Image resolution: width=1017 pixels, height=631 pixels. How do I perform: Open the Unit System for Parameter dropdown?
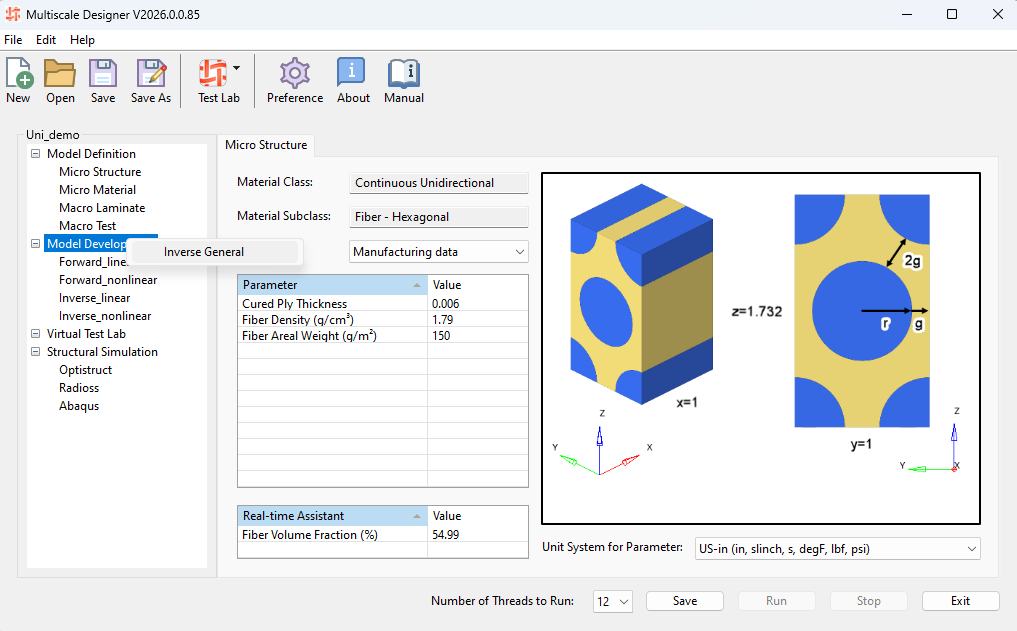click(x=835, y=549)
